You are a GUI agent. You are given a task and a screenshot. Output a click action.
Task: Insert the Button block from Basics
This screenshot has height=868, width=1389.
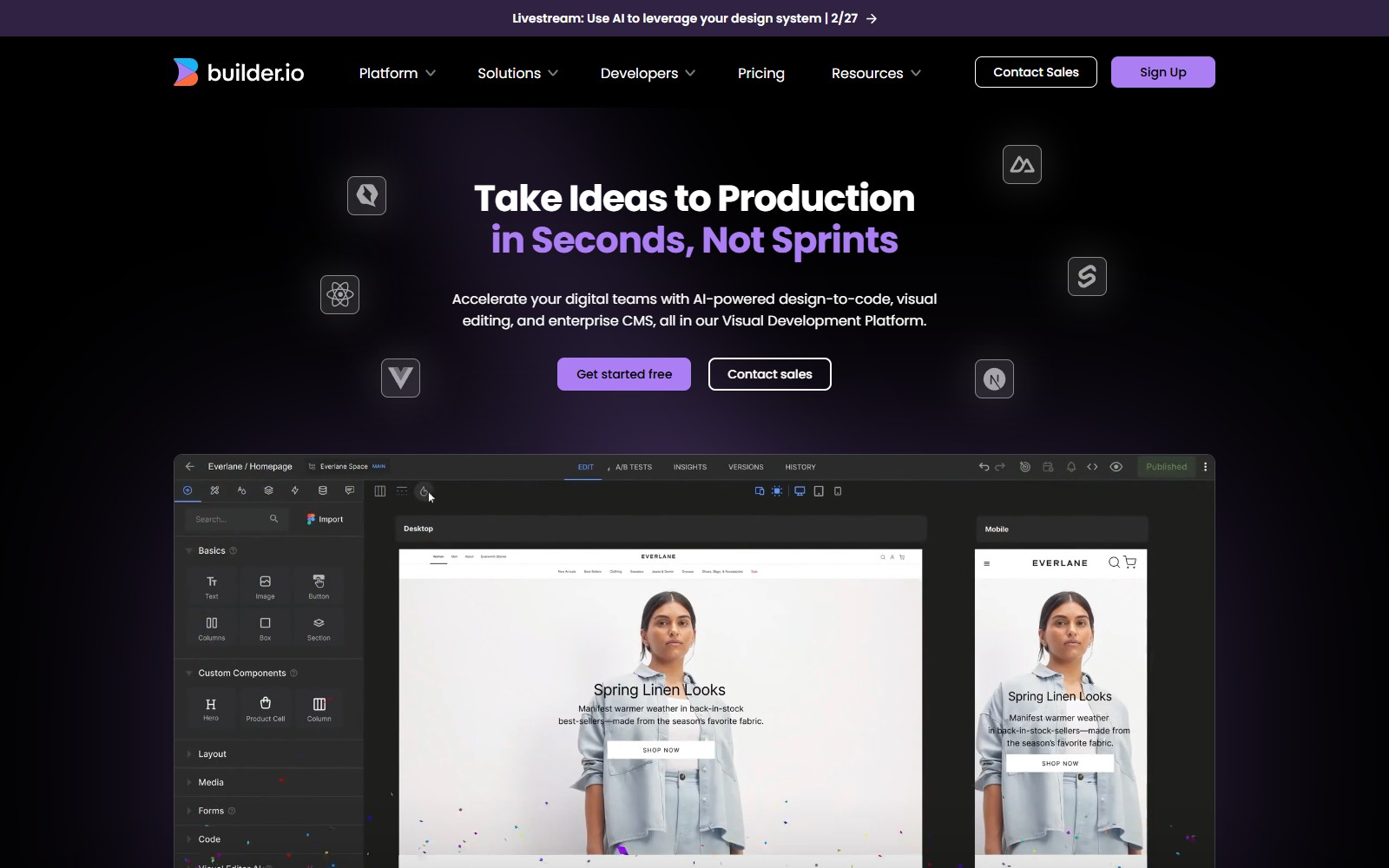[x=319, y=586]
